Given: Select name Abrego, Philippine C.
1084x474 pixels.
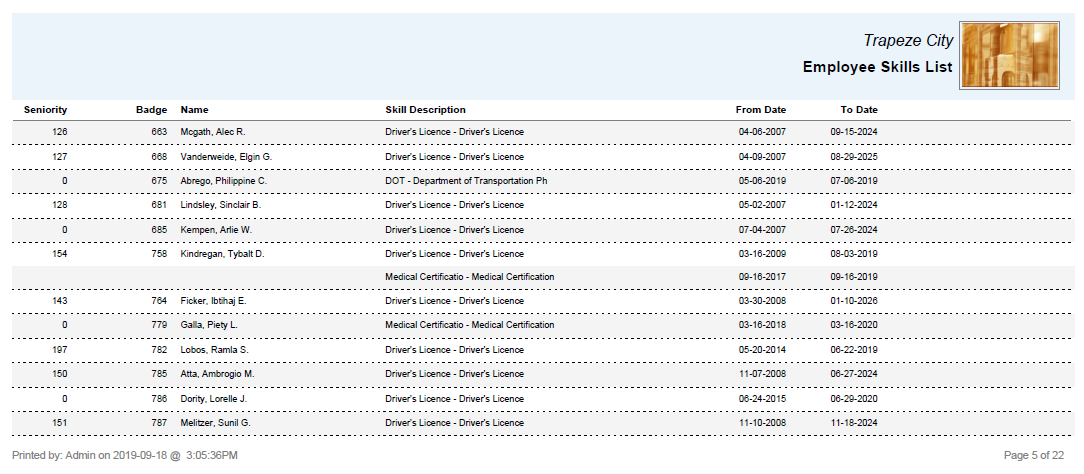Looking at the screenshot, I should pos(223,181).
